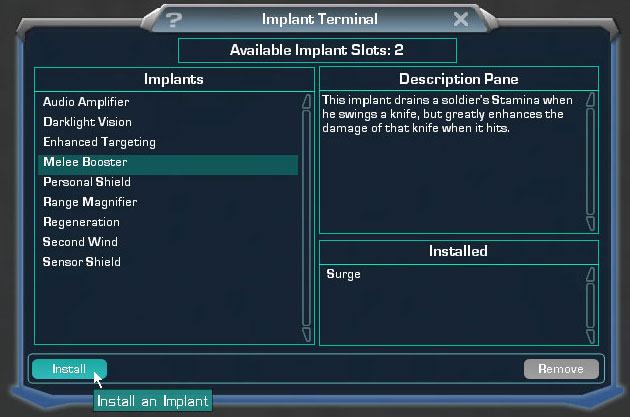Click the Remove button
Image resolution: width=630 pixels, height=417 pixels.
(x=561, y=369)
